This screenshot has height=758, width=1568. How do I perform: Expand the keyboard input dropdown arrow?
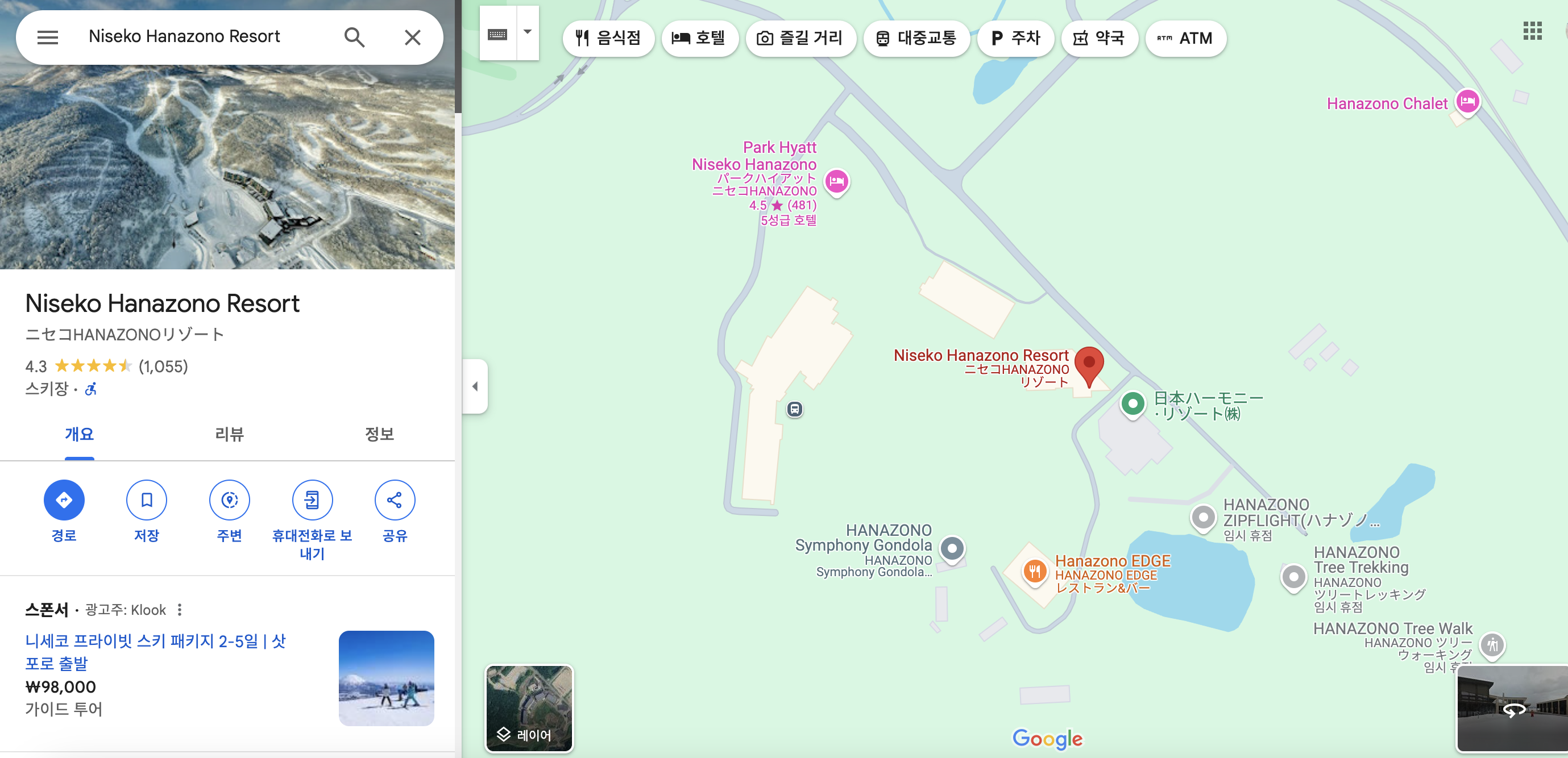pyautogui.click(x=527, y=32)
